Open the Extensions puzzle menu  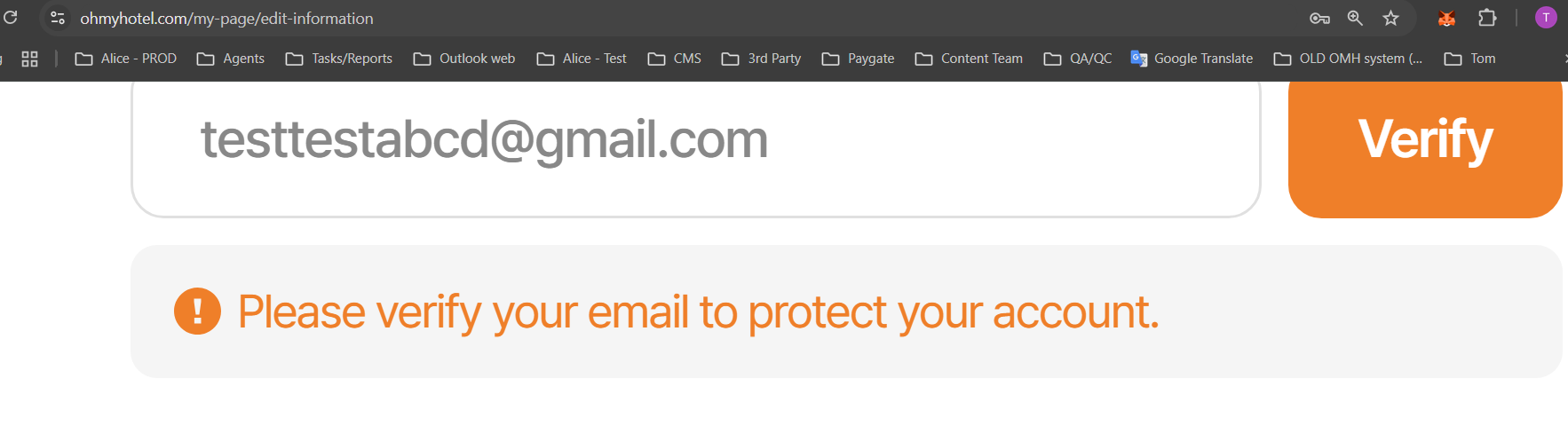coord(1487,18)
